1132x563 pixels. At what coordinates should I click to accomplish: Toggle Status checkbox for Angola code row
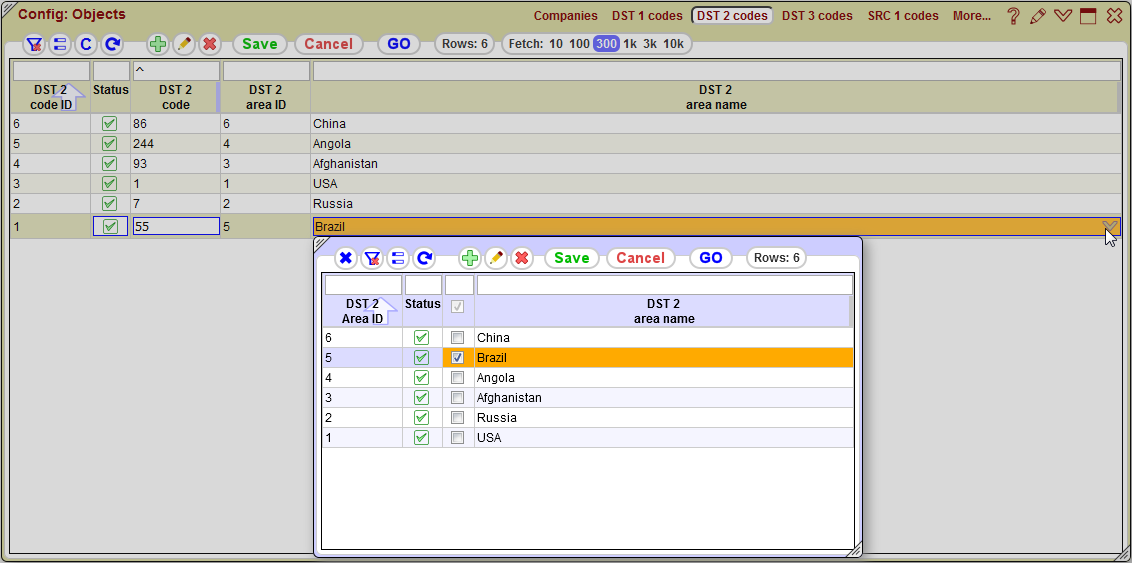110,144
